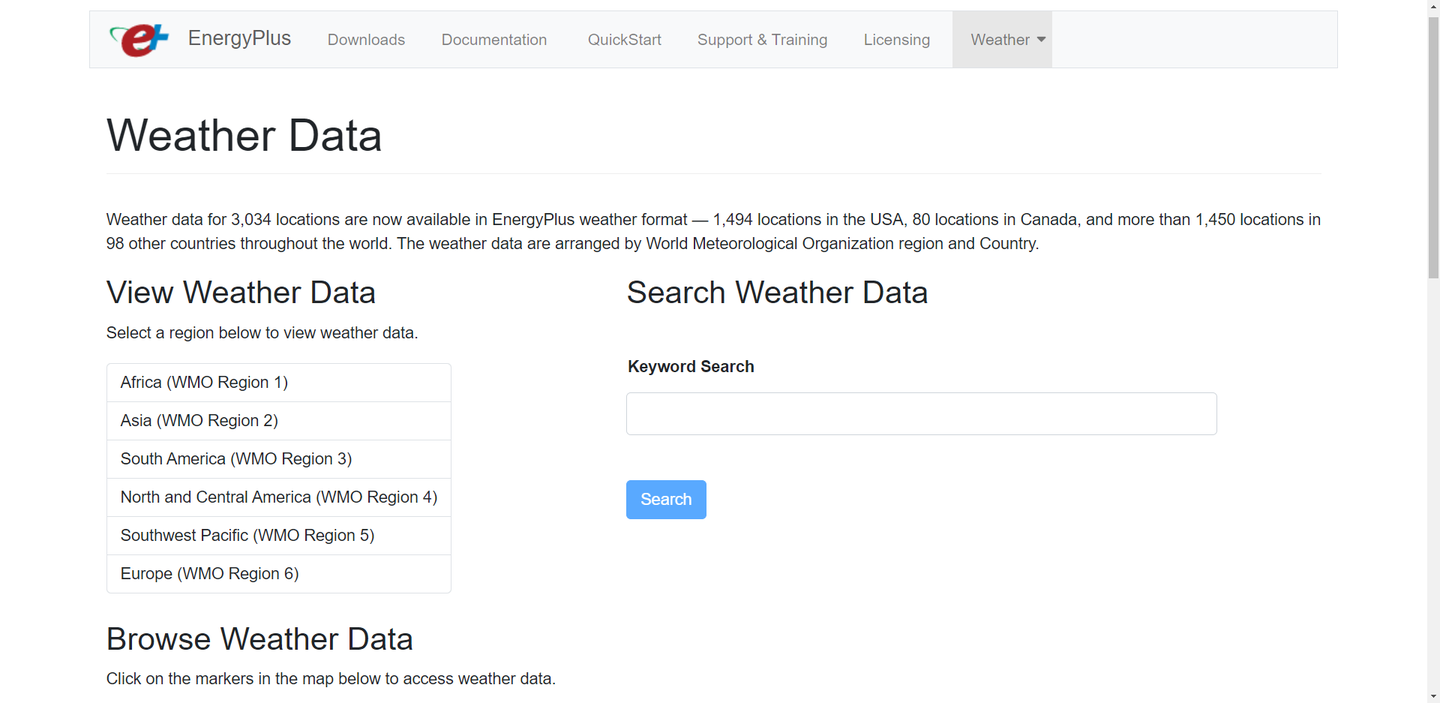Open the Documentation menu item
This screenshot has height=703, width=1440.
click(494, 40)
